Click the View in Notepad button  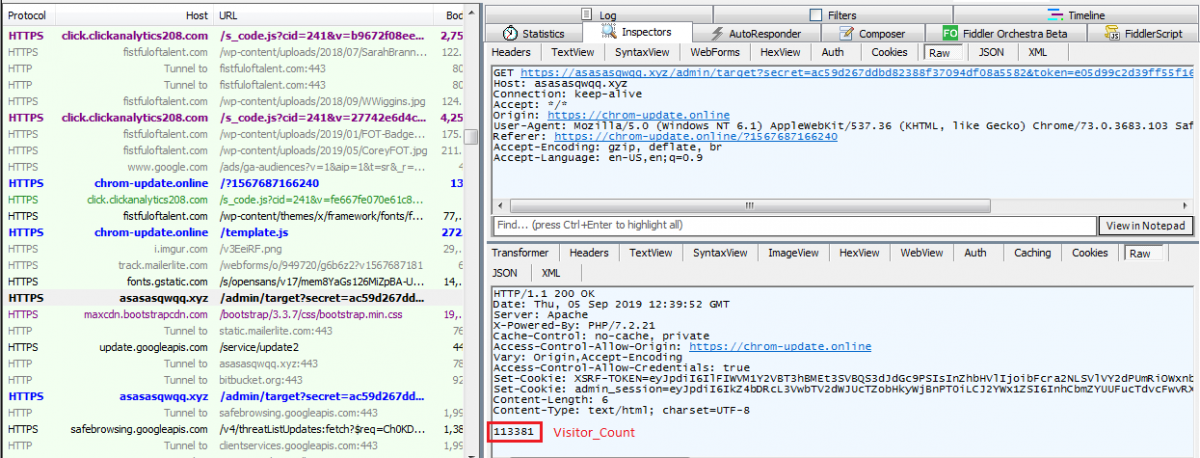tap(1145, 225)
